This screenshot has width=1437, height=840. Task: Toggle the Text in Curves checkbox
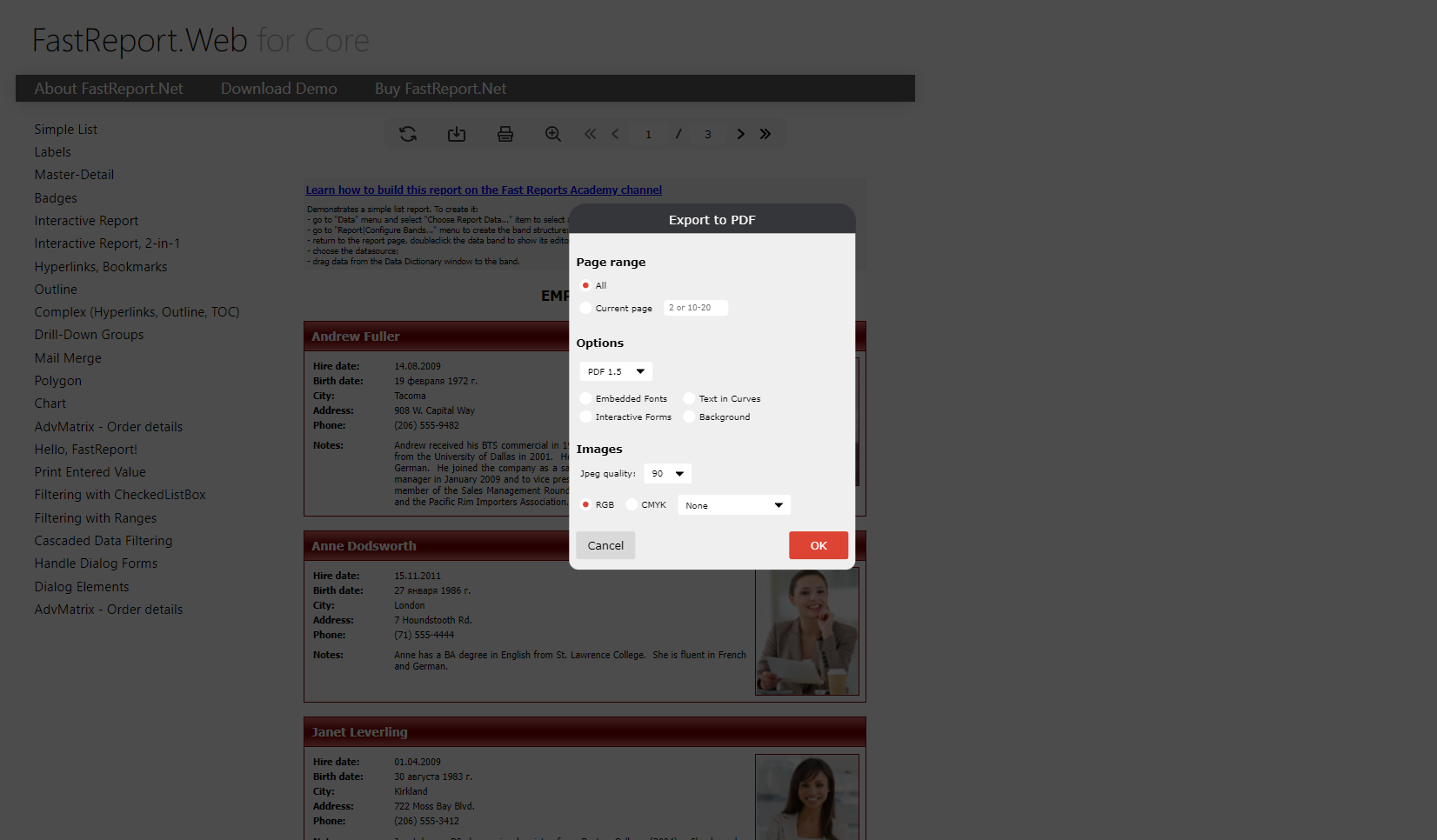(x=689, y=398)
